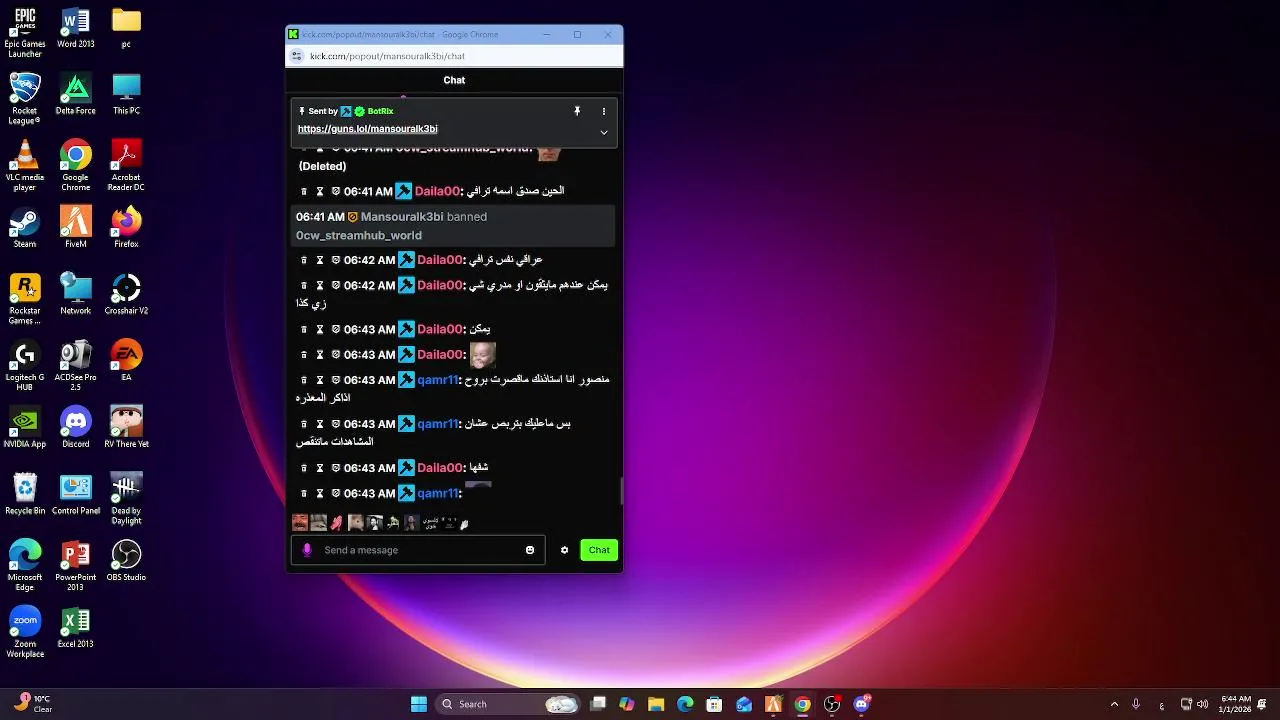The image size is (1280, 720).
Task: Select the Crosshair V2 desktop icon
Action: click(x=126, y=295)
